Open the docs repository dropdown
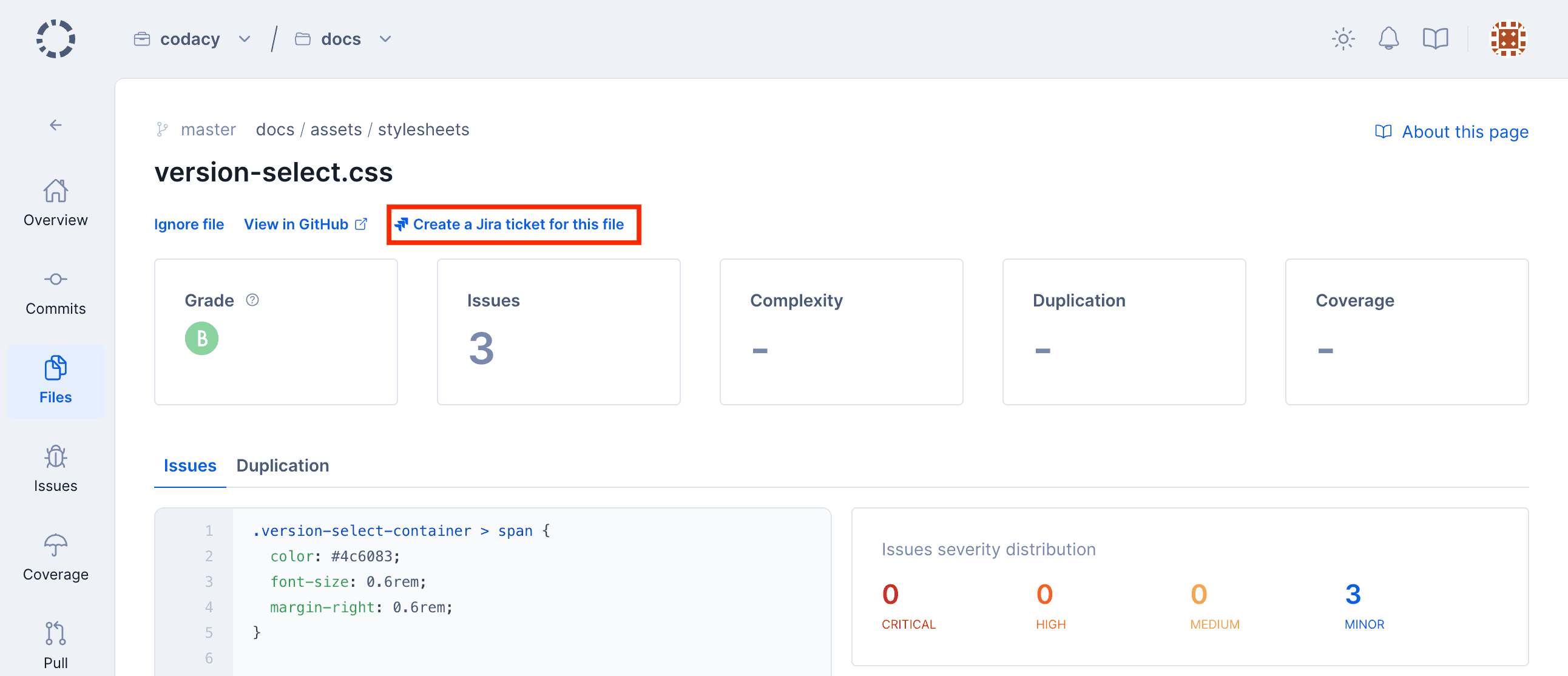This screenshot has width=1568, height=676. point(385,38)
